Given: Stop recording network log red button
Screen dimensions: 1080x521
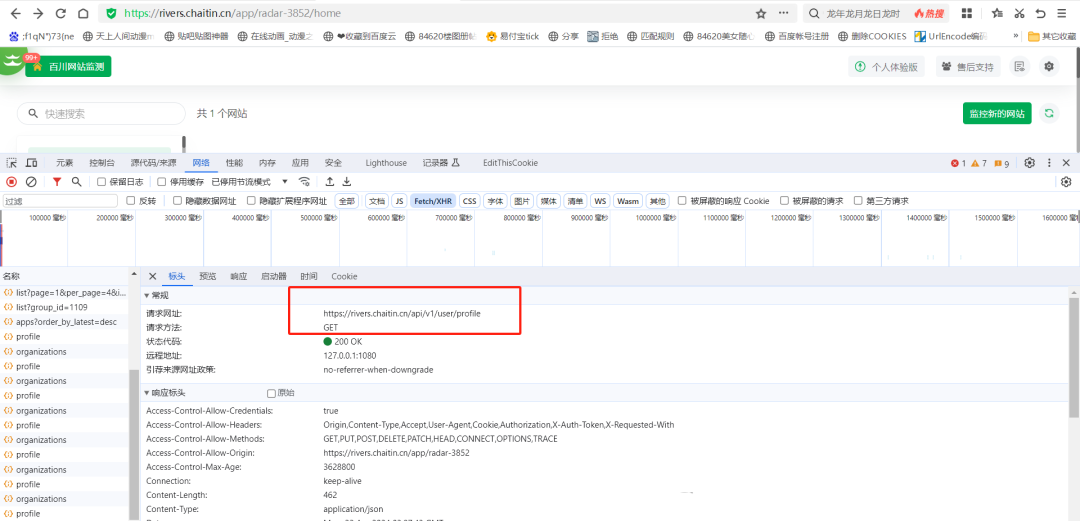Looking at the screenshot, I should pos(12,182).
